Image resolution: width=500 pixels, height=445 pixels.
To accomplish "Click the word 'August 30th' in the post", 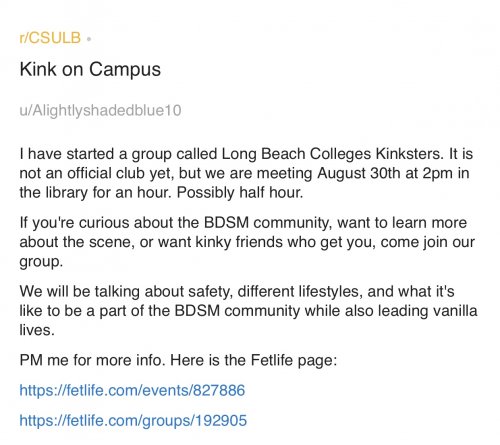I will pos(358,173).
